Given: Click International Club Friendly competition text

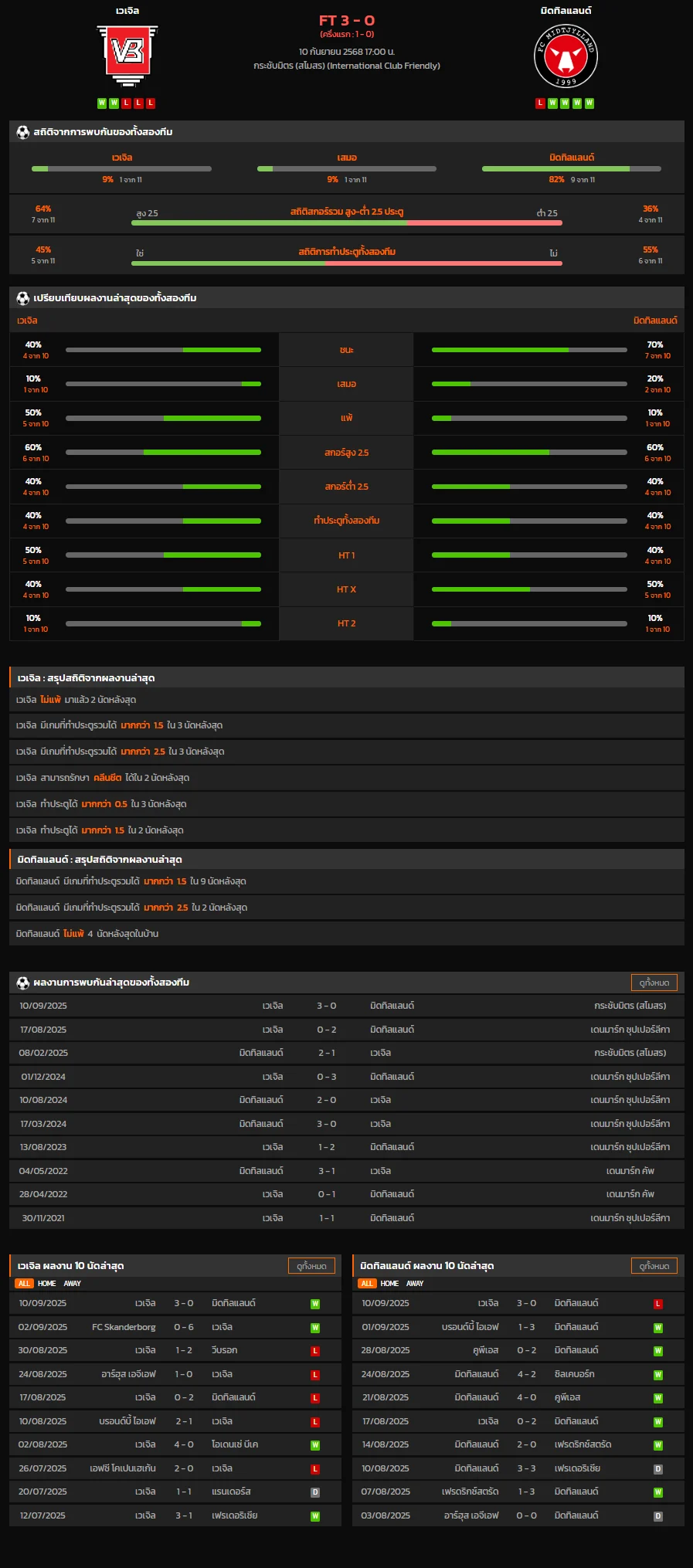Looking at the screenshot, I should [x=384, y=66].
